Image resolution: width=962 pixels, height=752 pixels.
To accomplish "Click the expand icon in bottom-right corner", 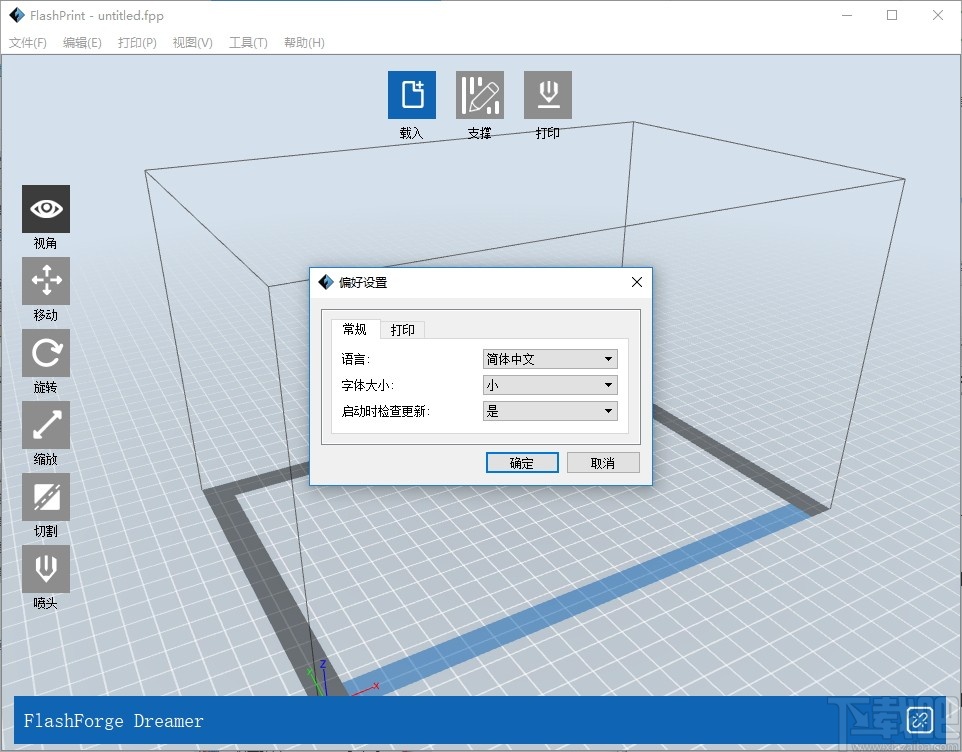I will point(919,720).
